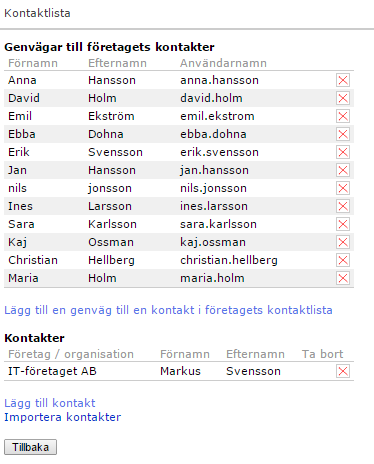
Task: Open the 'Importera kontakter' link
Action: [63, 417]
